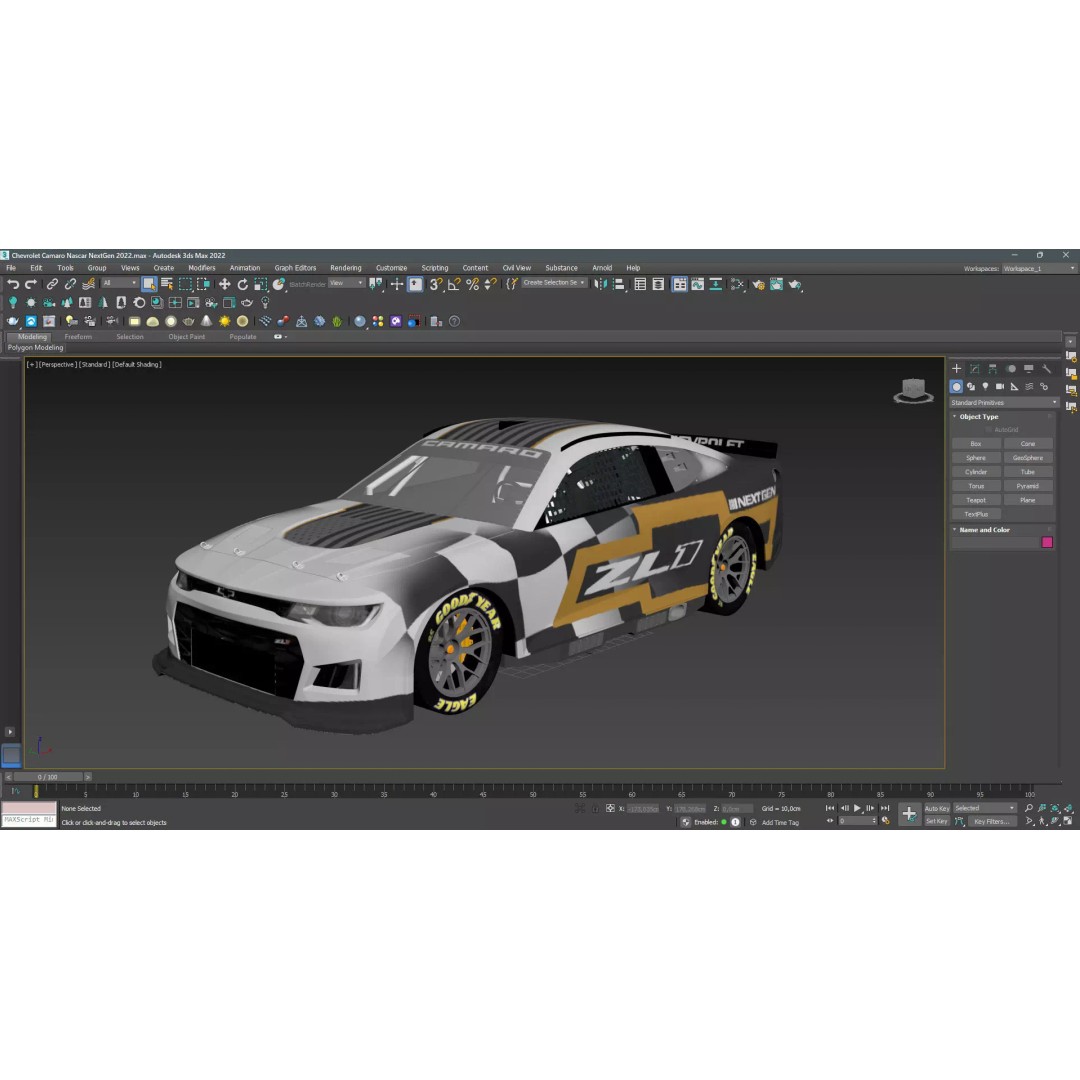
Task: Activate the Select and Move tool
Action: point(225,284)
